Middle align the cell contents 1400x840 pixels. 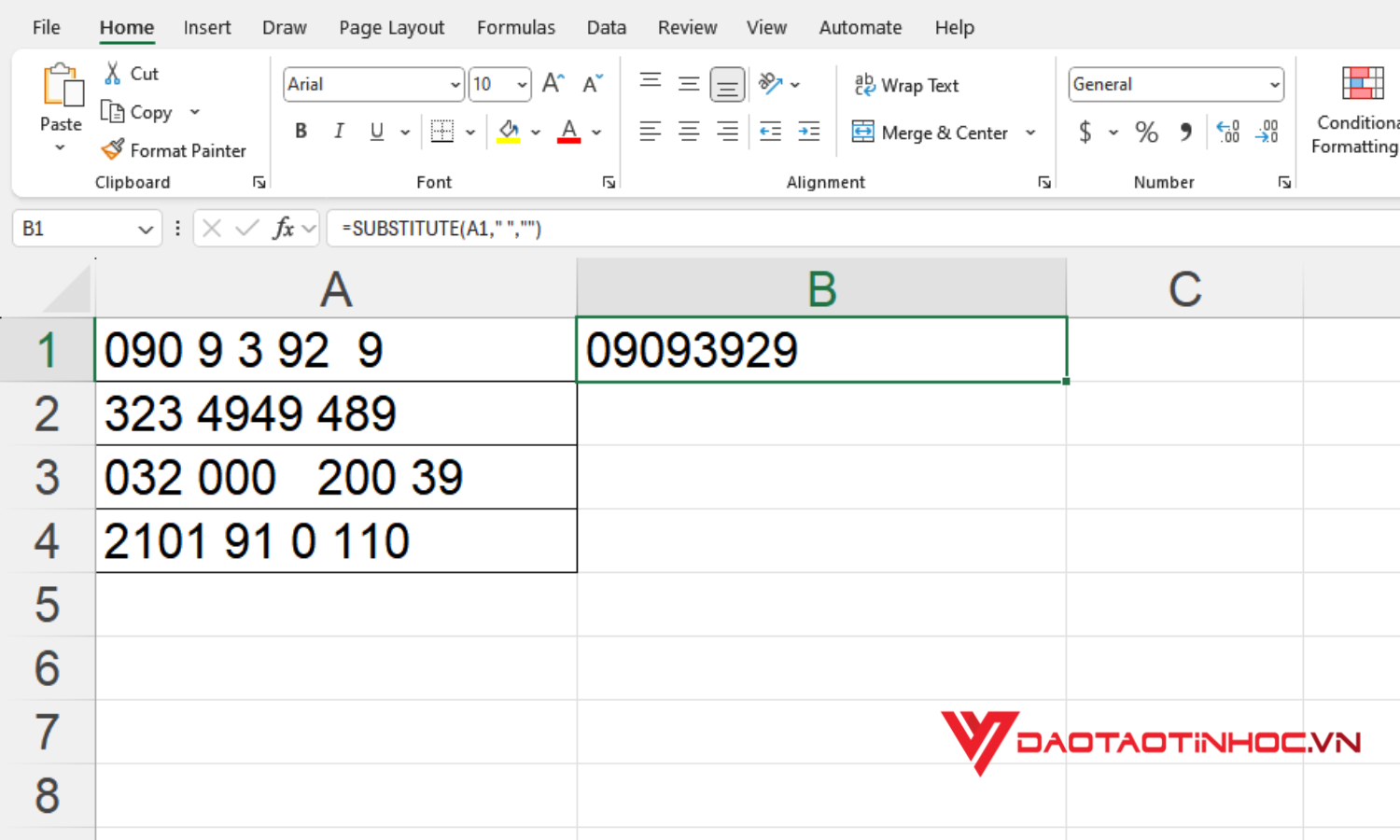(x=689, y=84)
